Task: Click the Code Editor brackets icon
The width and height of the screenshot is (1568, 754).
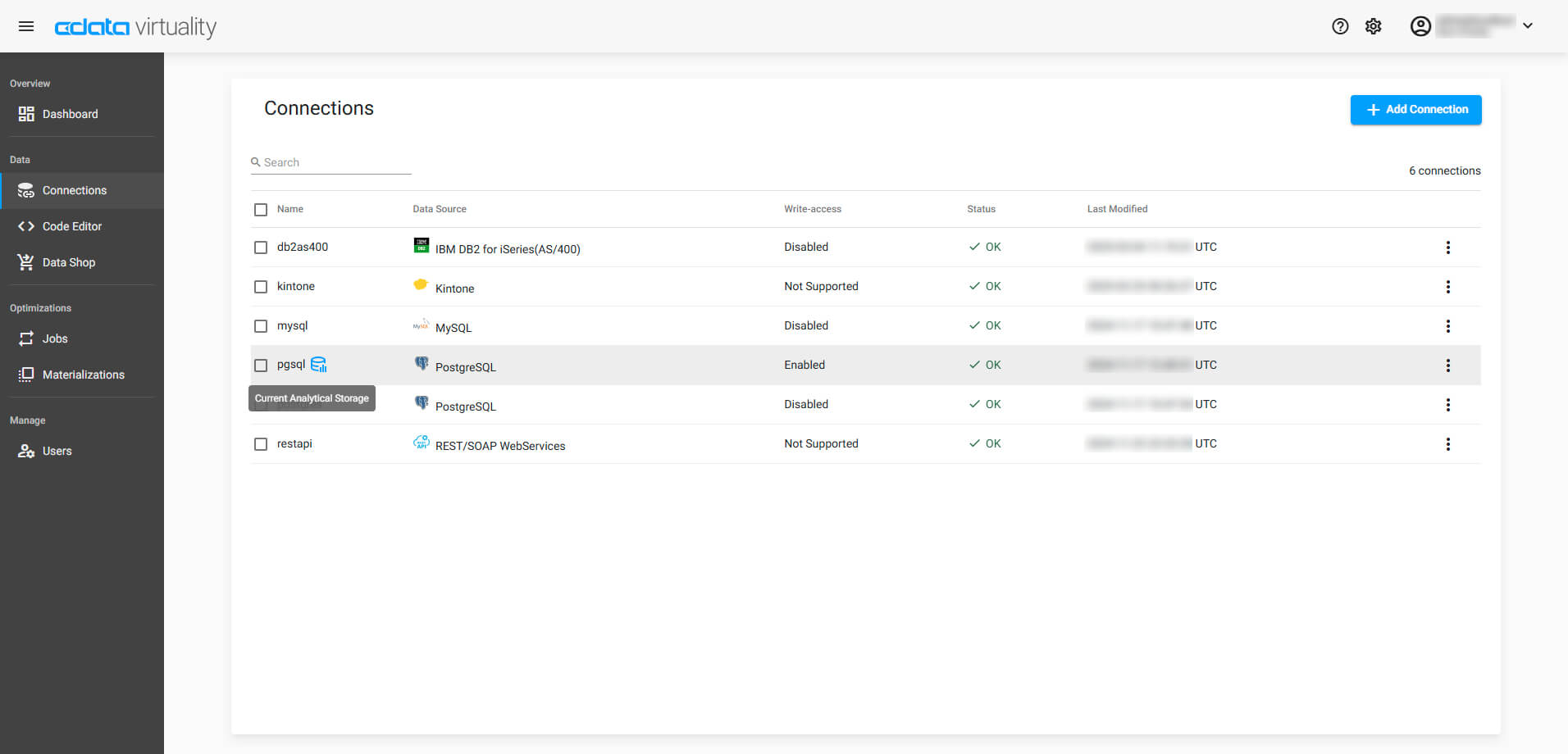Action: coord(26,226)
